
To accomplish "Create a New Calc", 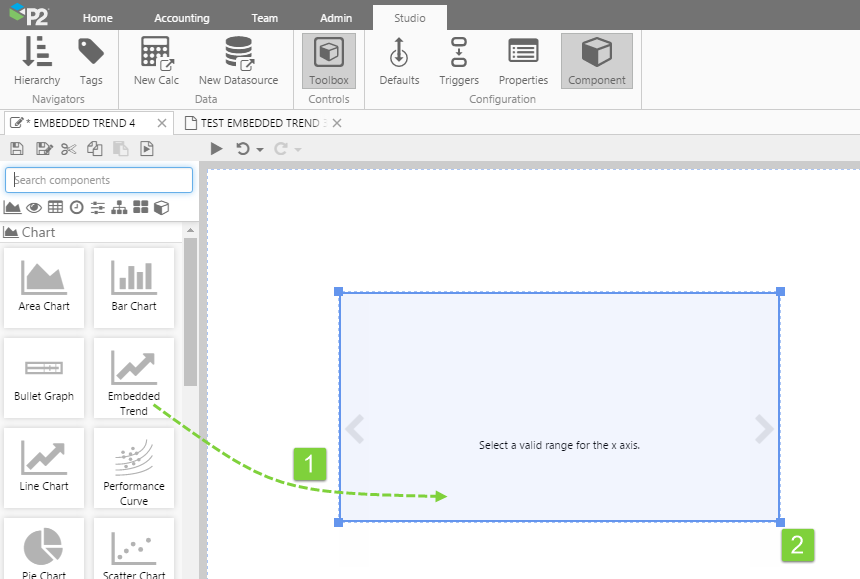I will click(156, 61).
